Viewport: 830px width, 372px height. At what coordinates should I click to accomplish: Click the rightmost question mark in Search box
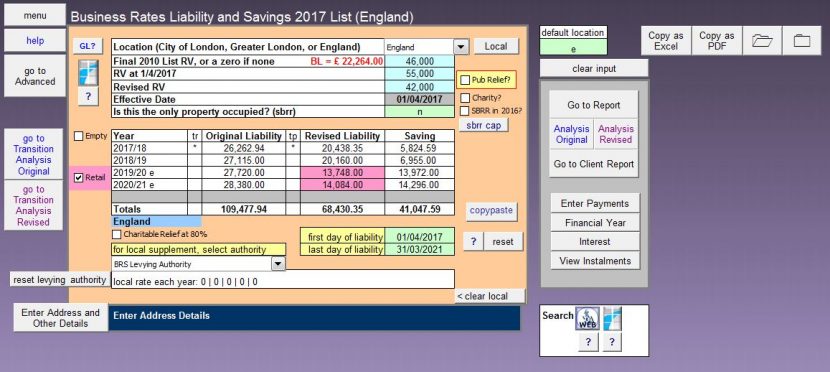(611, 342)
